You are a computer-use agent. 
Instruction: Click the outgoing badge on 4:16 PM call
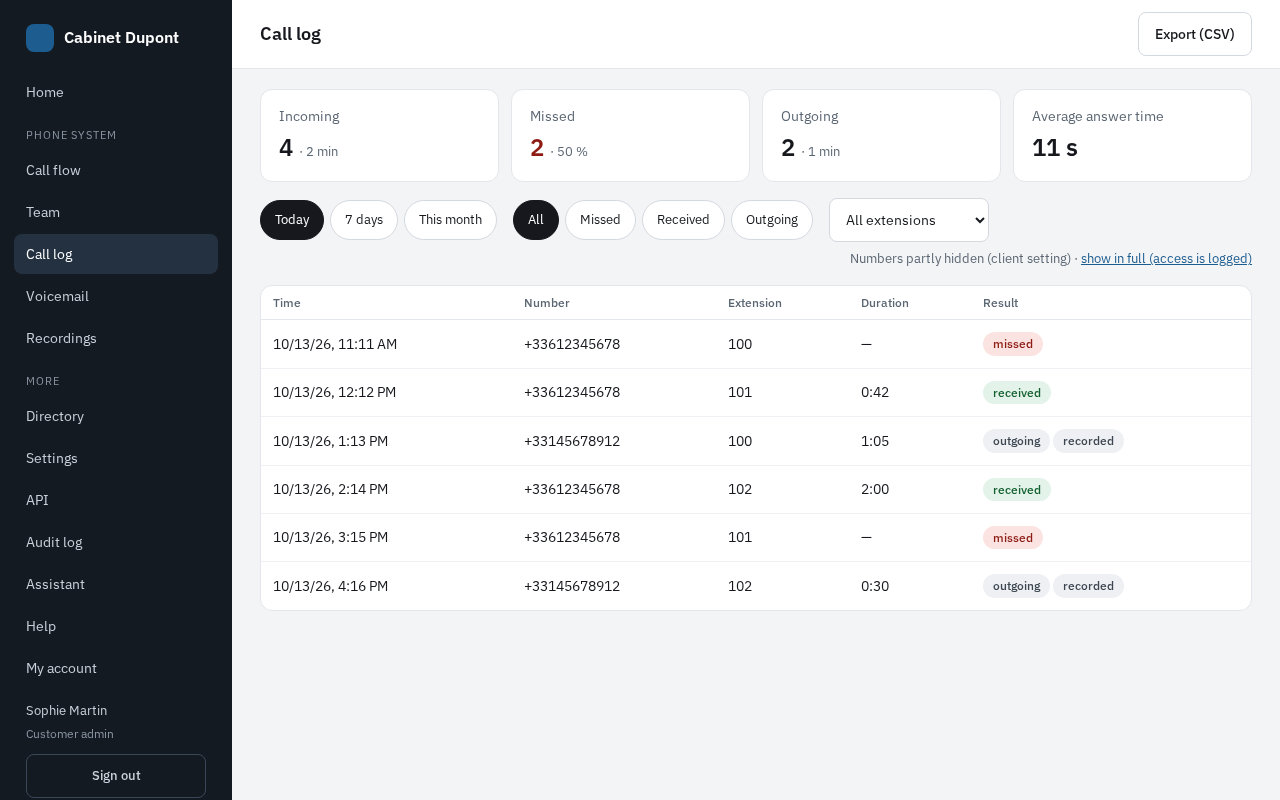1016,586
